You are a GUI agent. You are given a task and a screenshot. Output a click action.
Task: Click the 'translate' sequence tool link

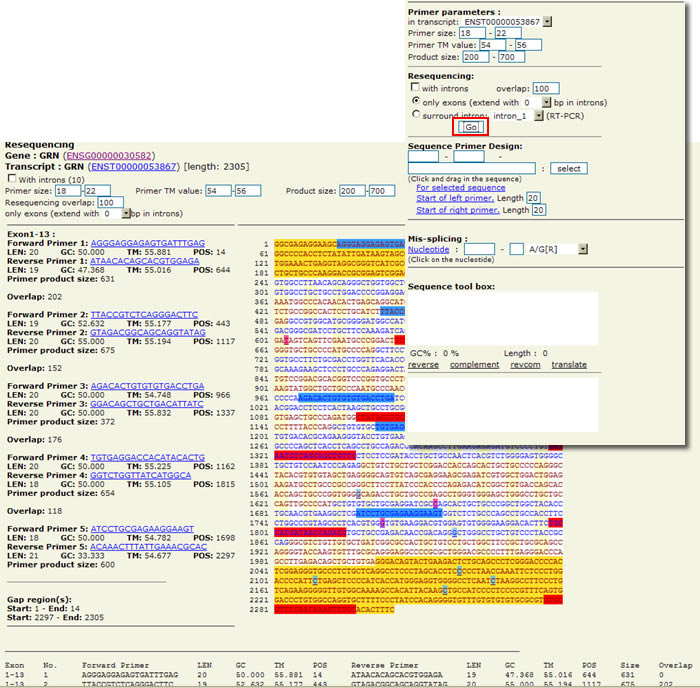click(569, 364)
